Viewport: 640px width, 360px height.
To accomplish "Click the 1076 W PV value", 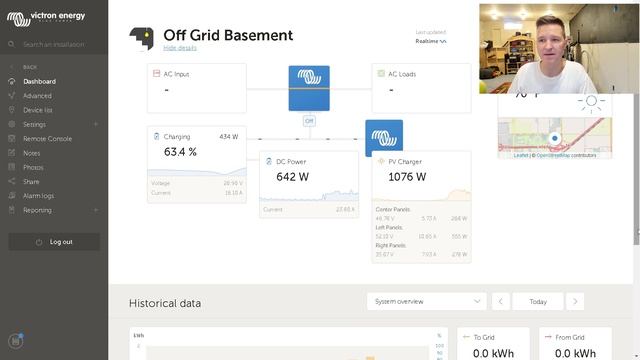I will tap(407, 177).
